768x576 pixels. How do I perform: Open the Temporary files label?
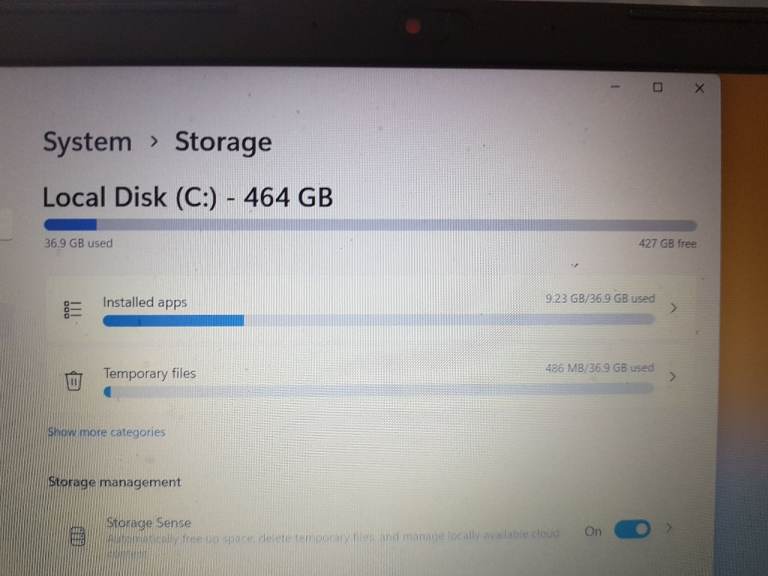149,373
